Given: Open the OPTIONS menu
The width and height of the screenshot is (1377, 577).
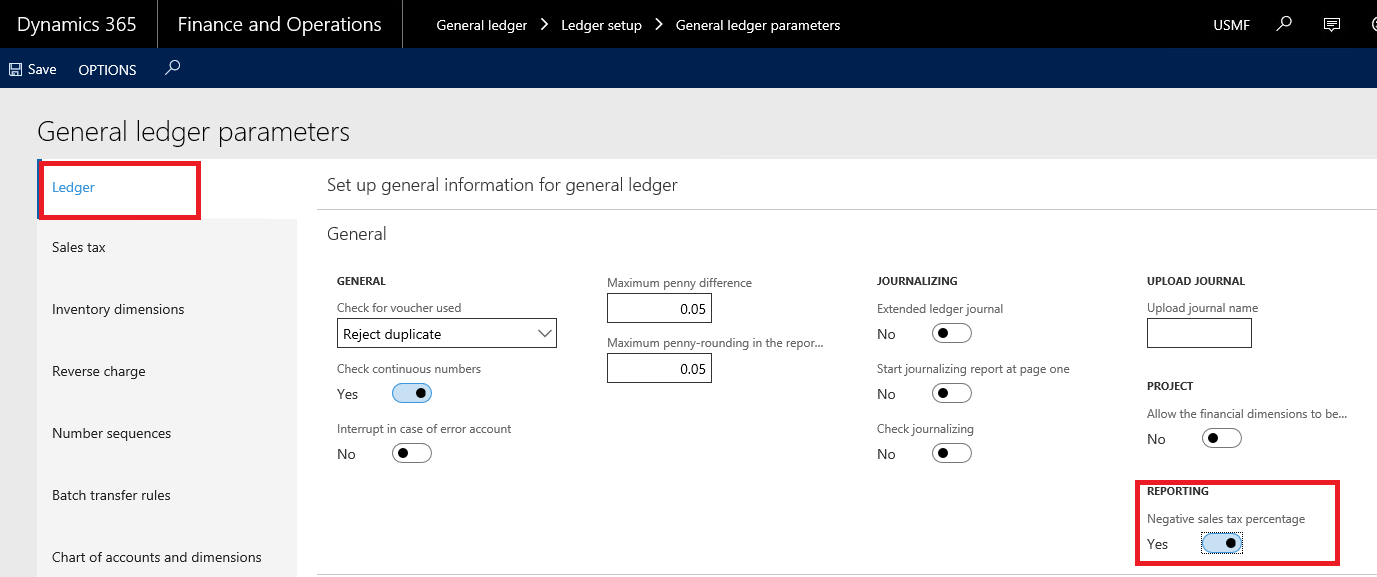Looking at the screenshot, I should click(x=108, y=70).
